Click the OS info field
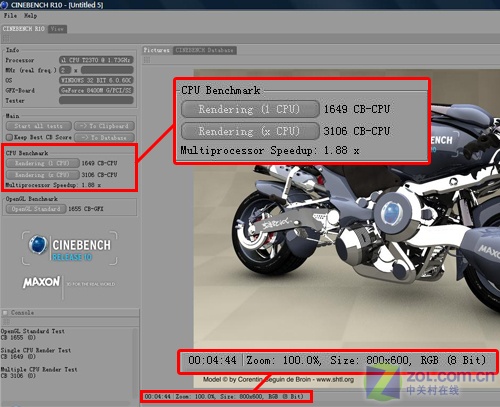Image resolution: width=500 pixels, height=407 pixels. [96, 80]
